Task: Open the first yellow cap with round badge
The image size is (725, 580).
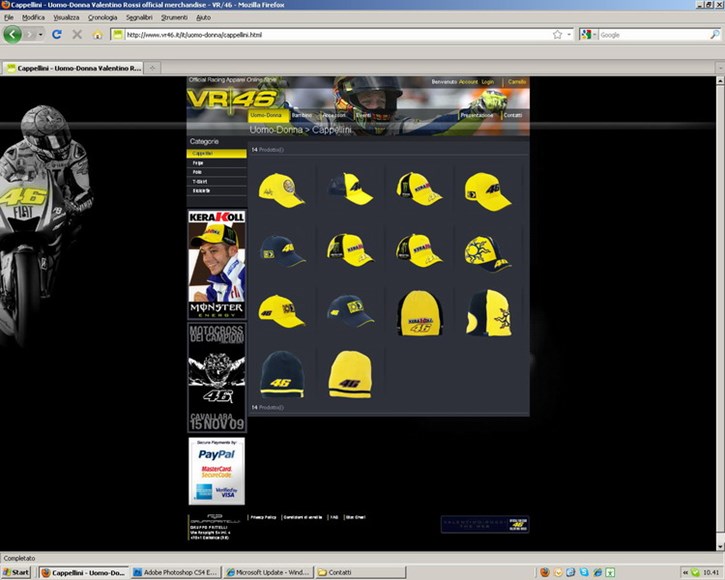Action: (281, 190)
